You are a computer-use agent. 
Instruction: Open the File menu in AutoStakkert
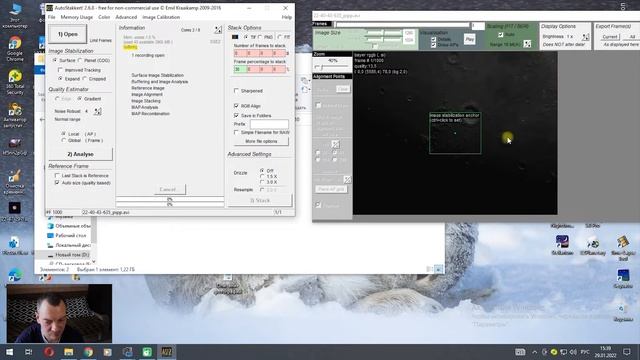(51, 17)
